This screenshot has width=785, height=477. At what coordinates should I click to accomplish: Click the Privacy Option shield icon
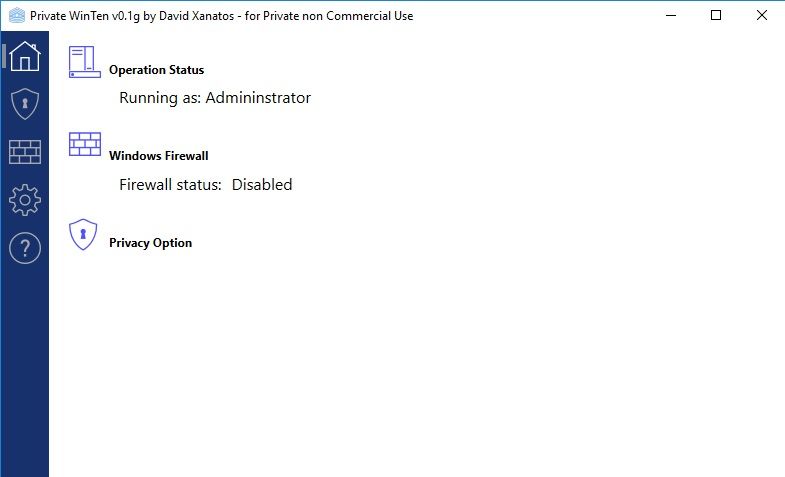[83, 234]
